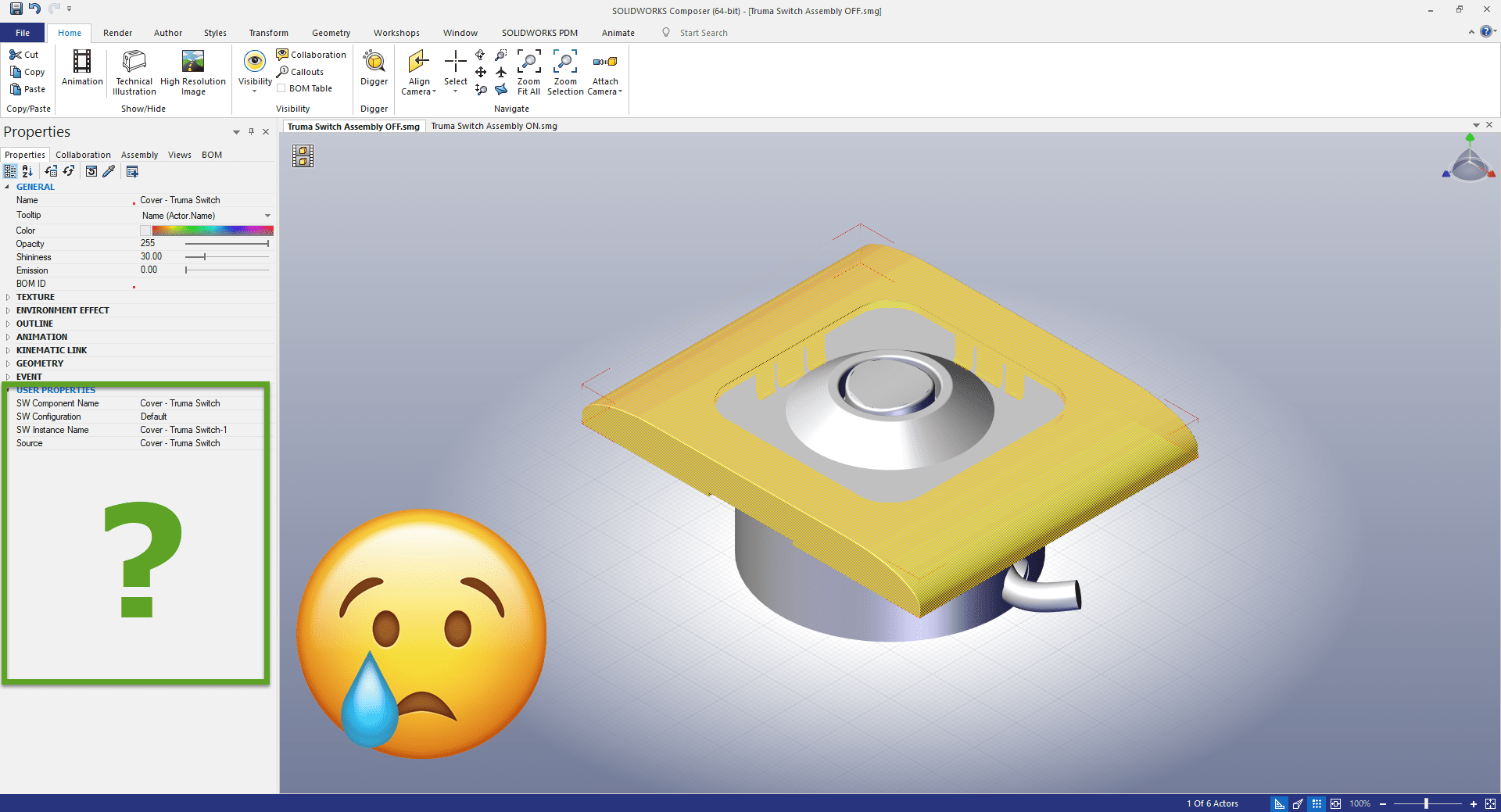
Task: Switch to the Author ribbon tab
Action: 168,33
